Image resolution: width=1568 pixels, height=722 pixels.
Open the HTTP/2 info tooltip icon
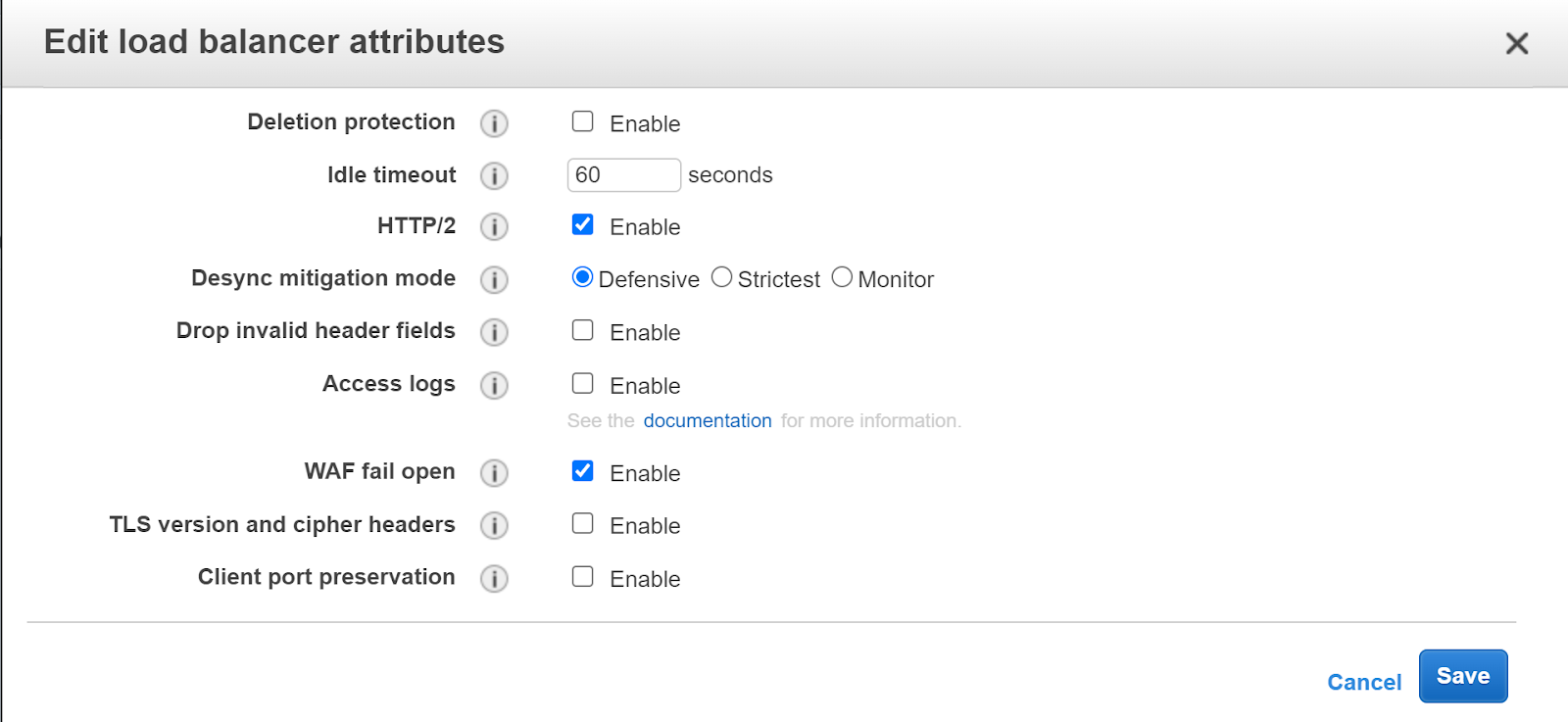coord(494,227)
